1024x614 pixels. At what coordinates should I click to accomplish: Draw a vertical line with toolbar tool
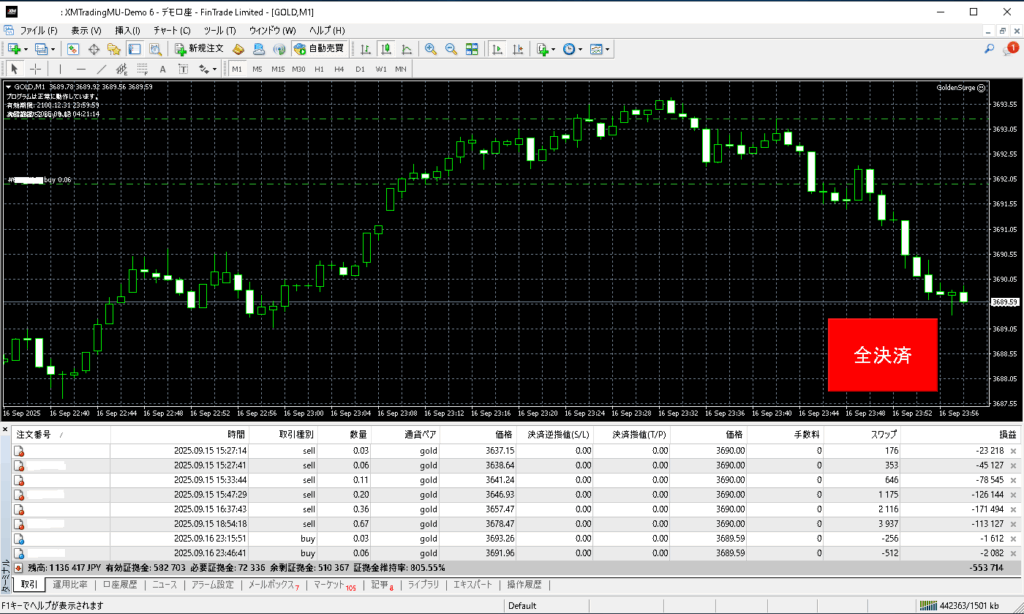pos(60,69)
